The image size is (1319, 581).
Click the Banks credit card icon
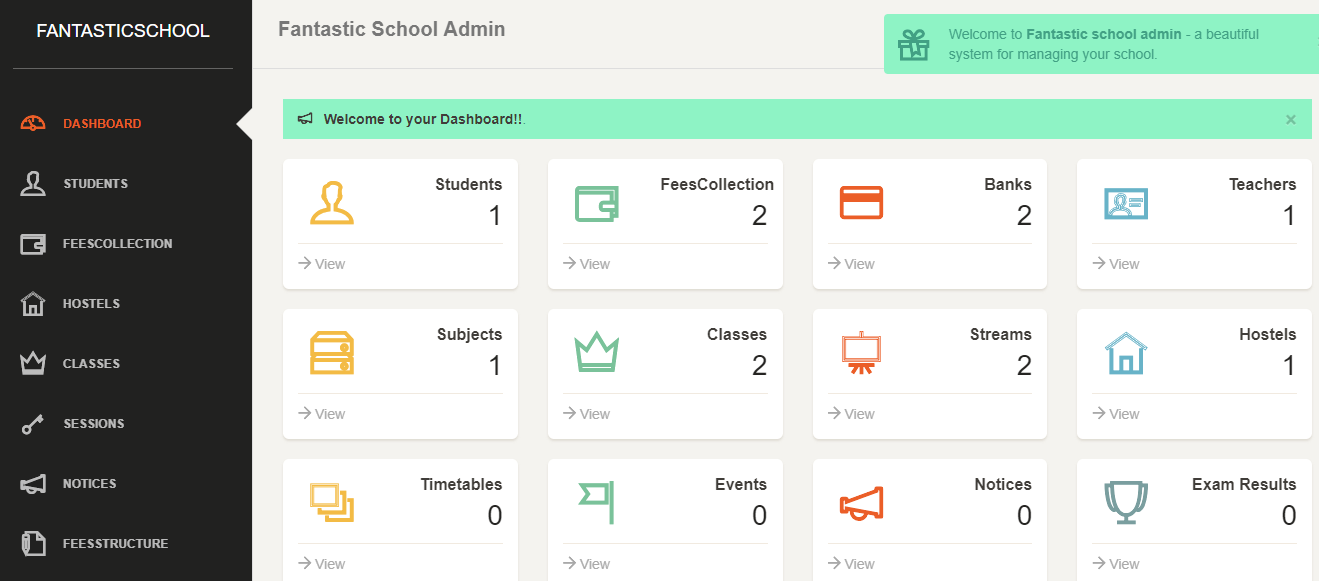(x=859, y=201)
